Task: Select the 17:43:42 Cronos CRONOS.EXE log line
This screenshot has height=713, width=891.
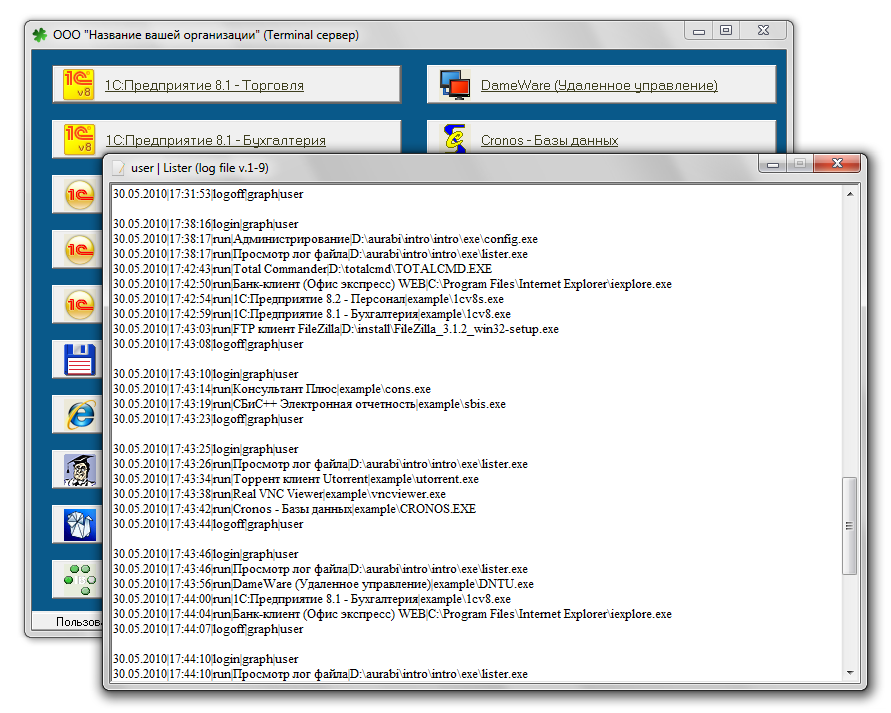Action: pyautogui.click(x=294, y=509)
